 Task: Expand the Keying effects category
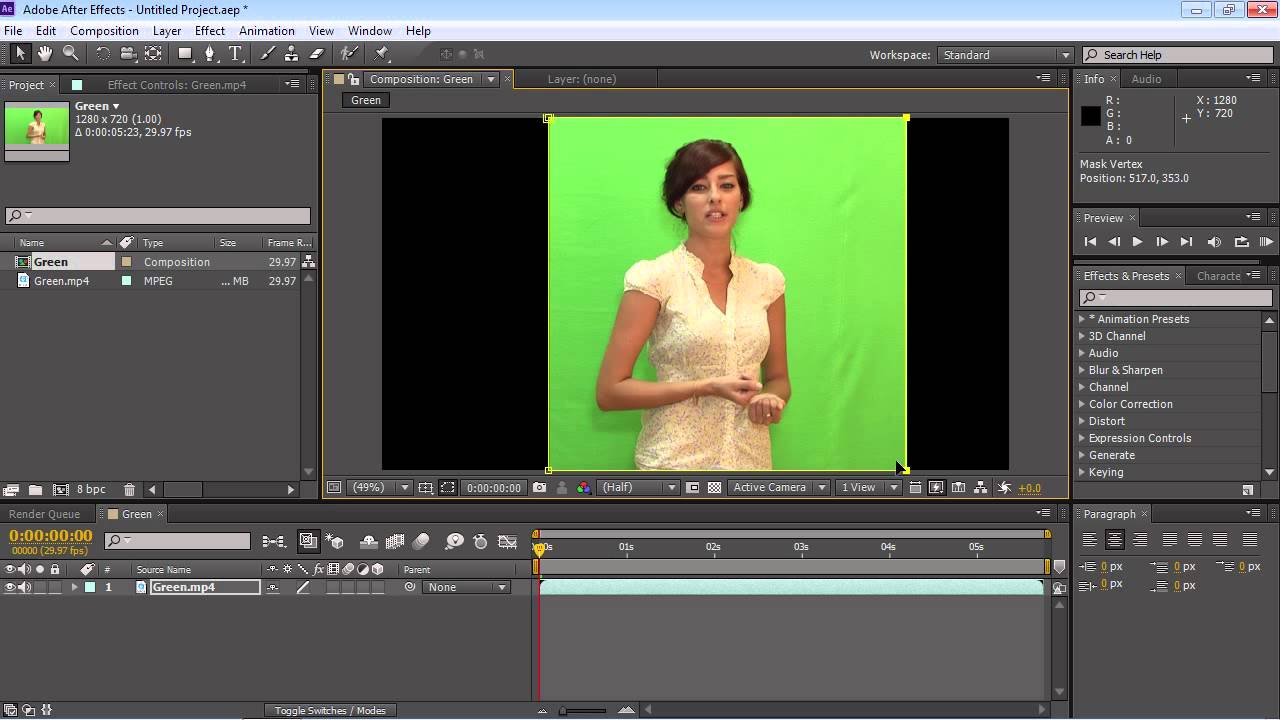[1082, 472]
